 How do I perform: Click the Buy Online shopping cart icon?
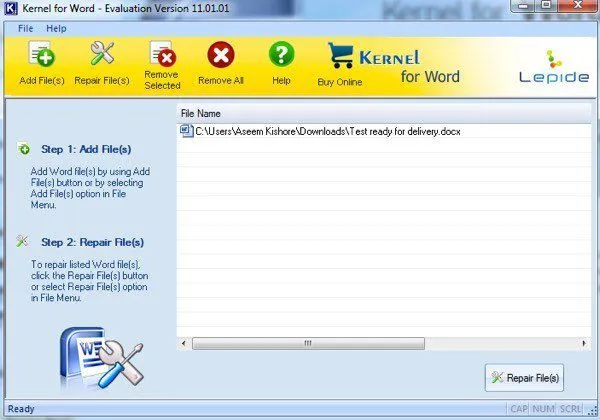(340, 55)
